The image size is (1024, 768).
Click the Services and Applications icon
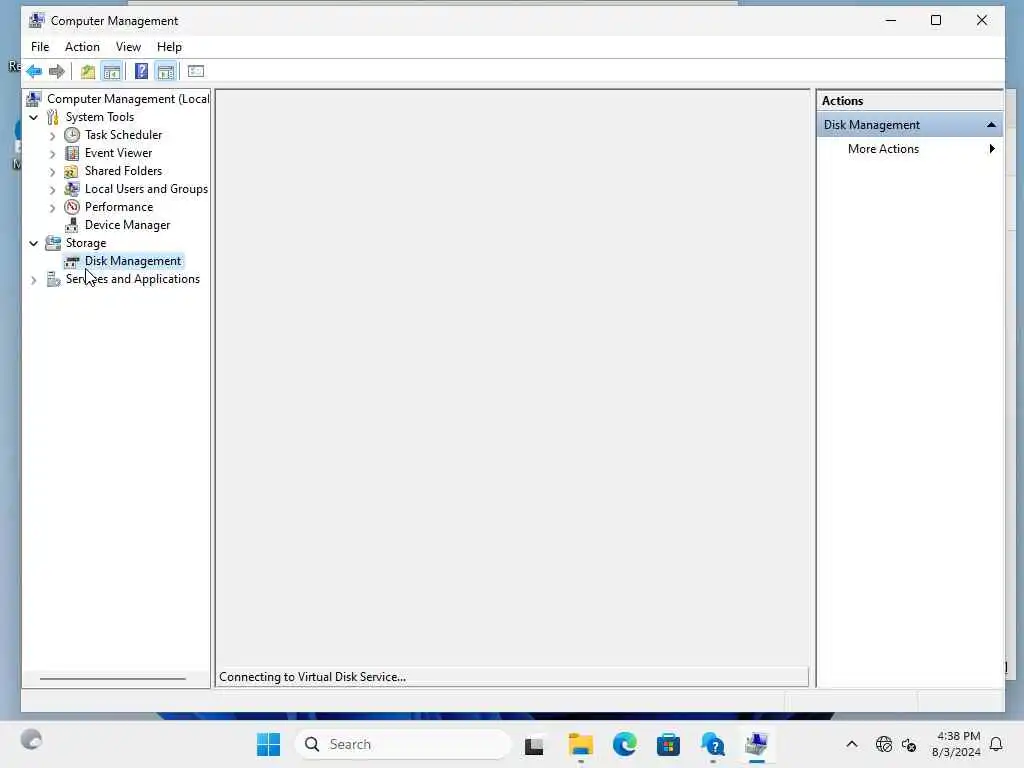pos(53,280)
